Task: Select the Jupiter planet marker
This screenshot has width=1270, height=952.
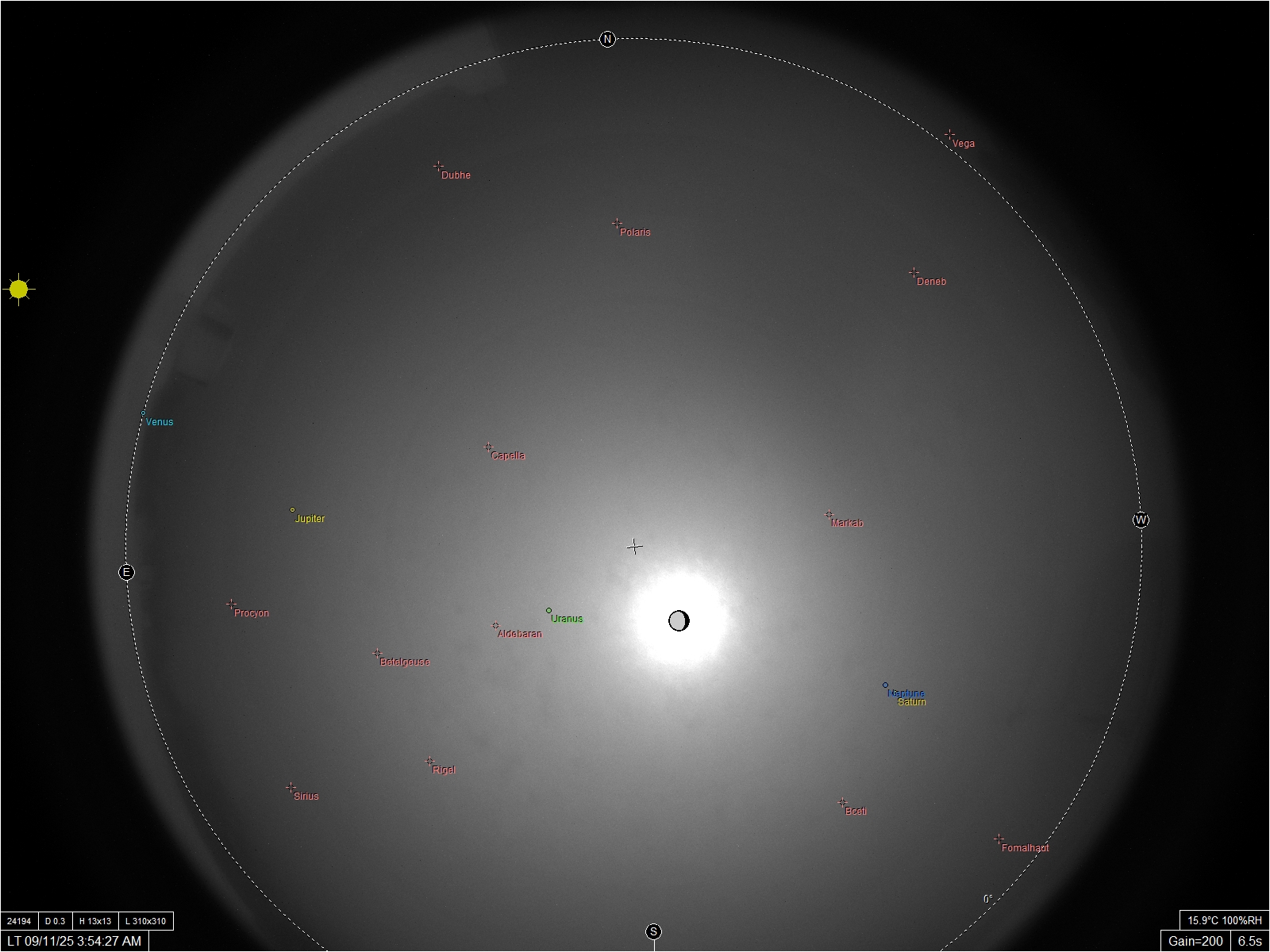Action: tap(292, 510)
